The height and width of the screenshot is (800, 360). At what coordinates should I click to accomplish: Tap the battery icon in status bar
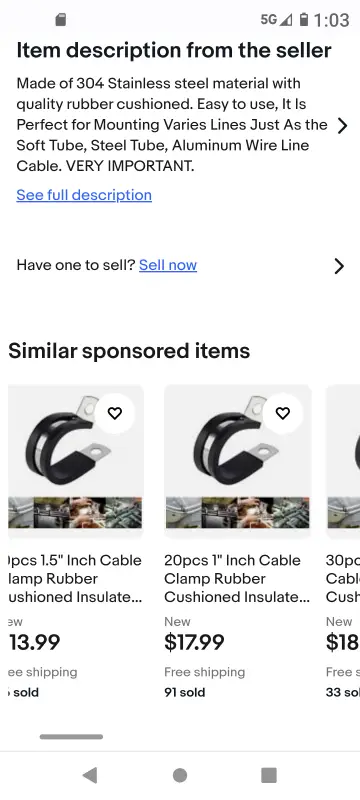pyautogui.click(x=304, y=20)
